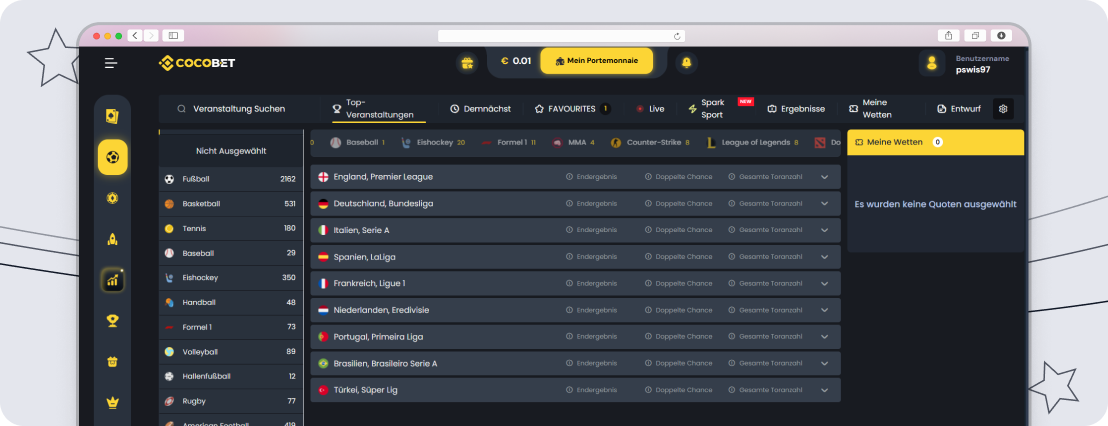Expand Türkei, Süper Lig row chevron
The image size is (1108, 426).
tap(824, 390)
